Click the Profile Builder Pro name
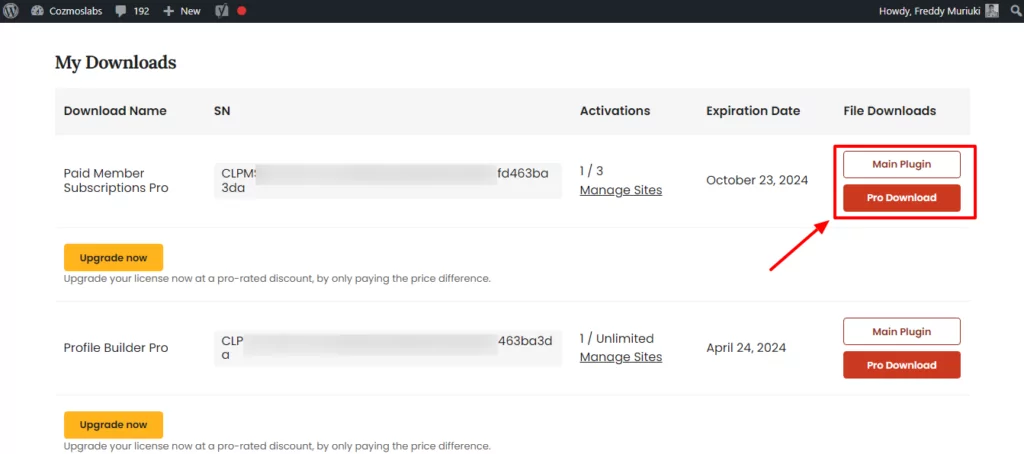The image size is (1024, 454). point(116,348)
